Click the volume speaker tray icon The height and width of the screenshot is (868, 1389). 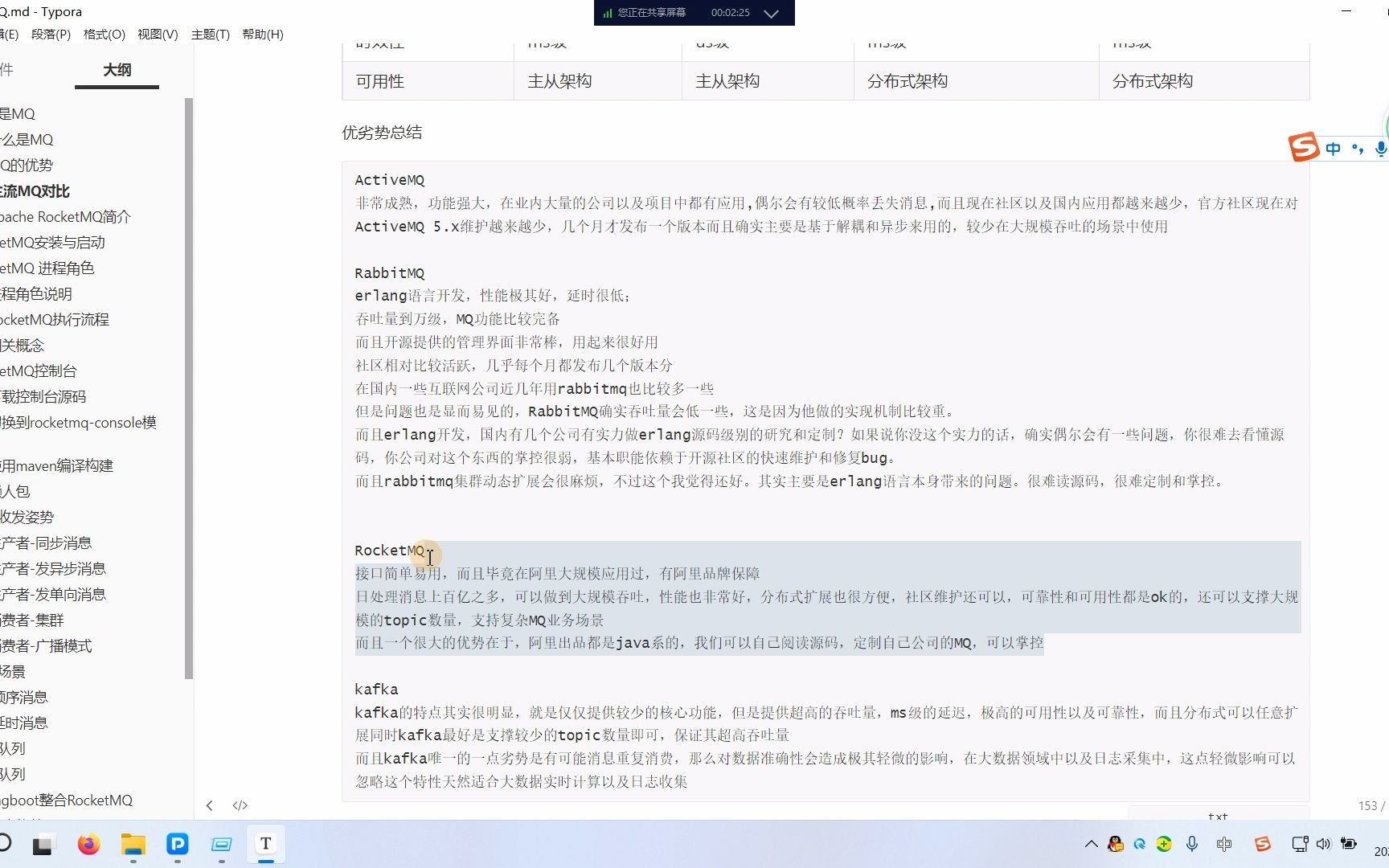pos(1323,844)
